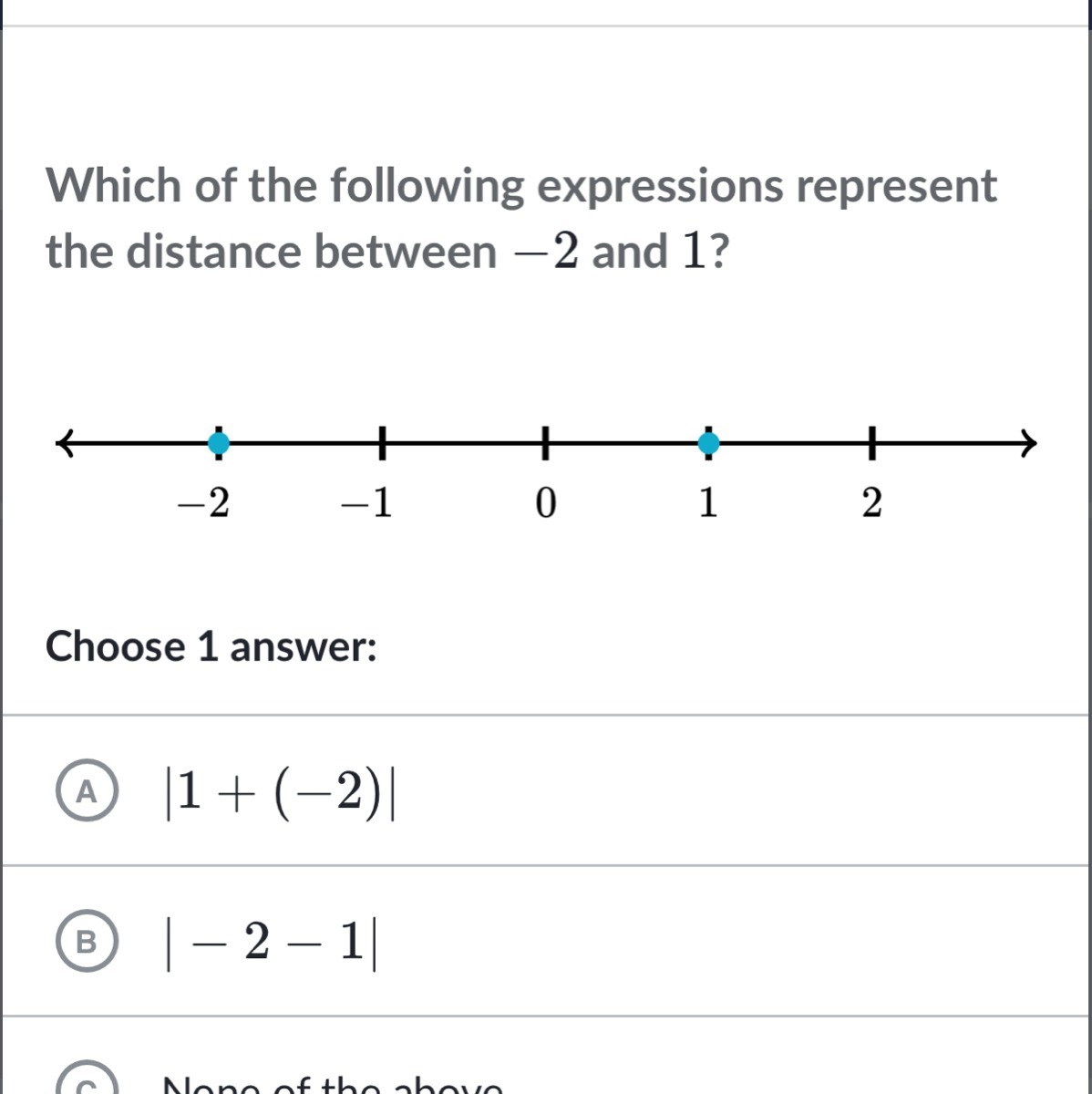The width and height of the screenshot is (1092, 1094).
Task: Click the 1 label under the number line
Action: (x=708, y=503)
